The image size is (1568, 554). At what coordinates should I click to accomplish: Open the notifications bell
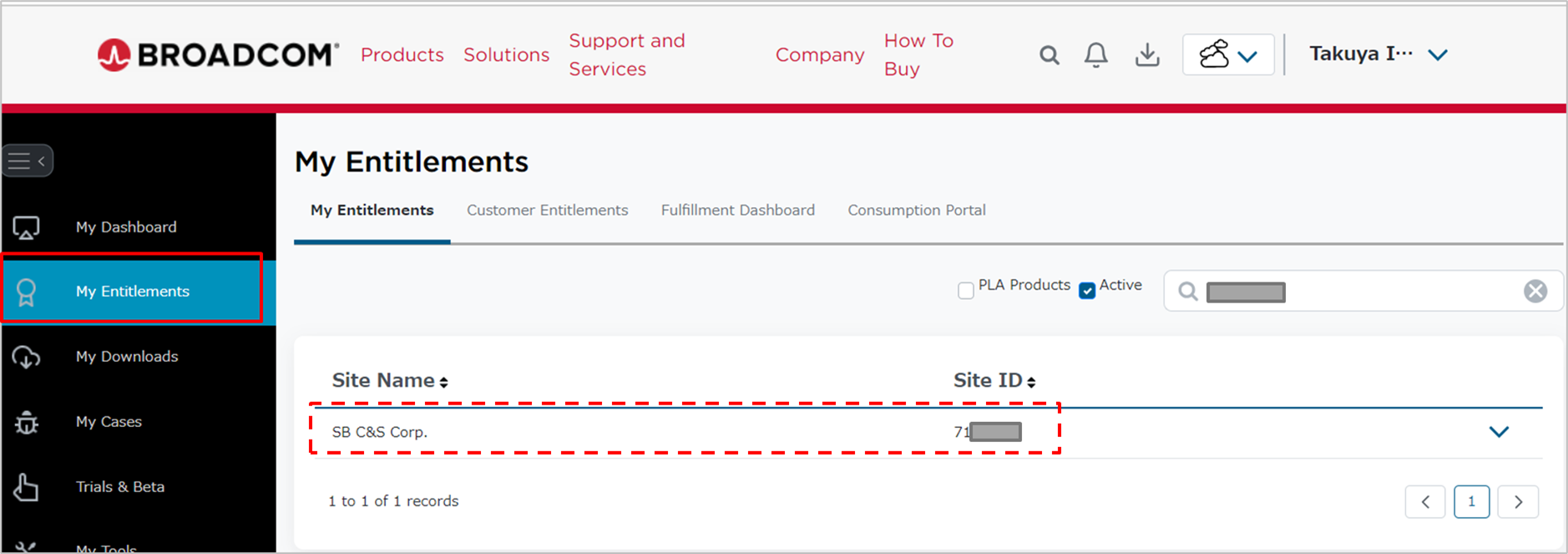pyautogui.click(x=1096, y=55)
